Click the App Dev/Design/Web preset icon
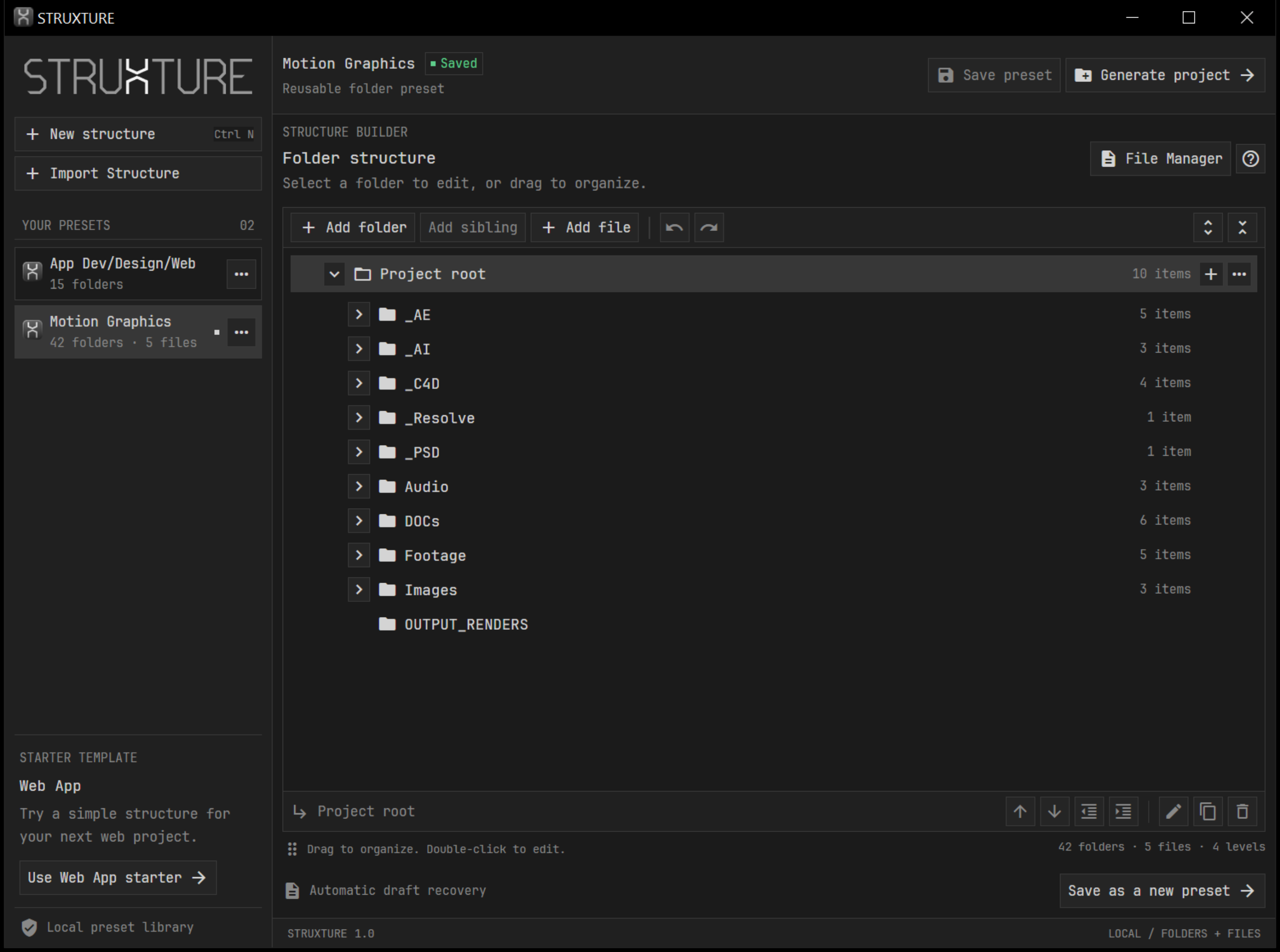Viewport: 1280px width, 952px height. point(32,271)
